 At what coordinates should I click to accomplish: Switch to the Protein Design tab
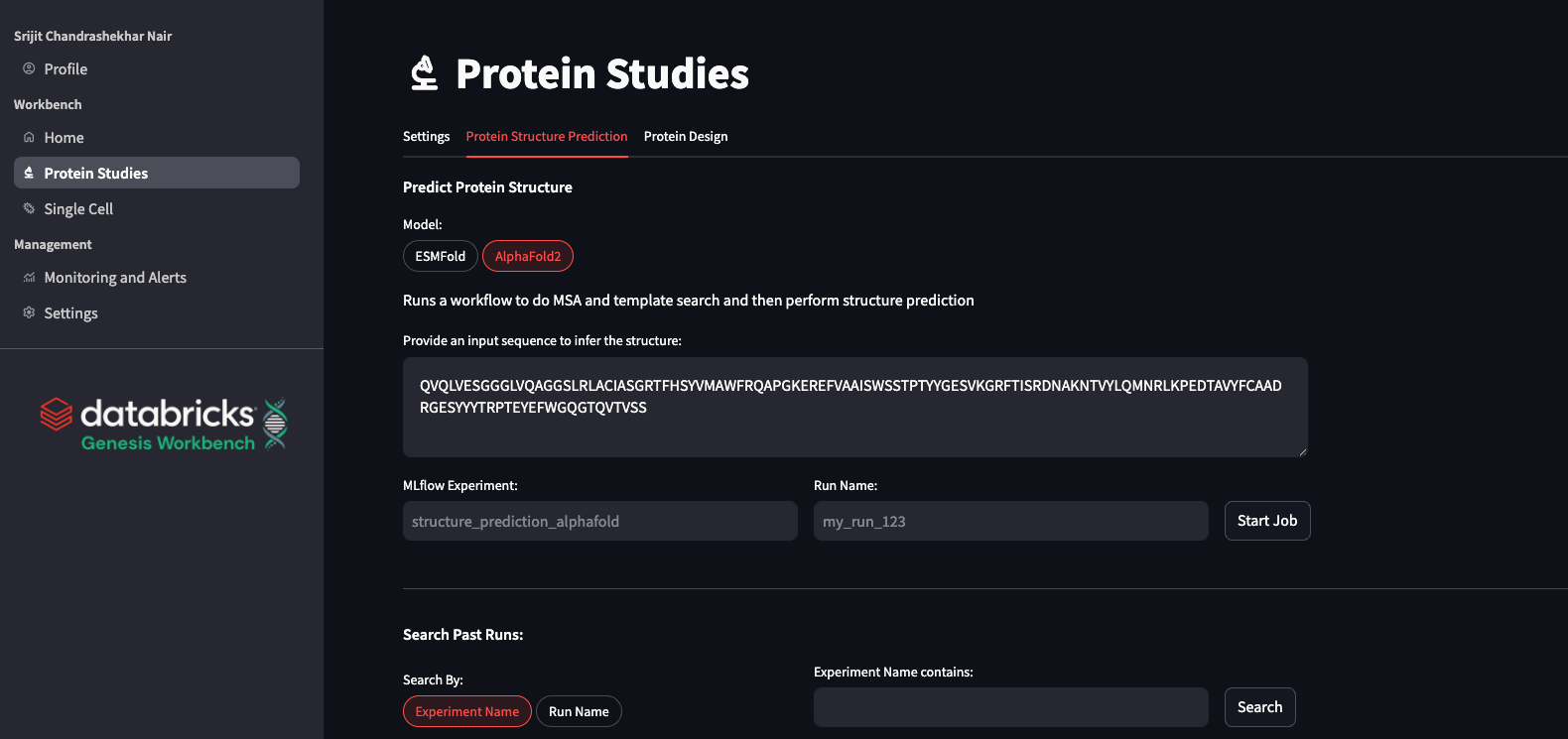[x=686, y=136]
